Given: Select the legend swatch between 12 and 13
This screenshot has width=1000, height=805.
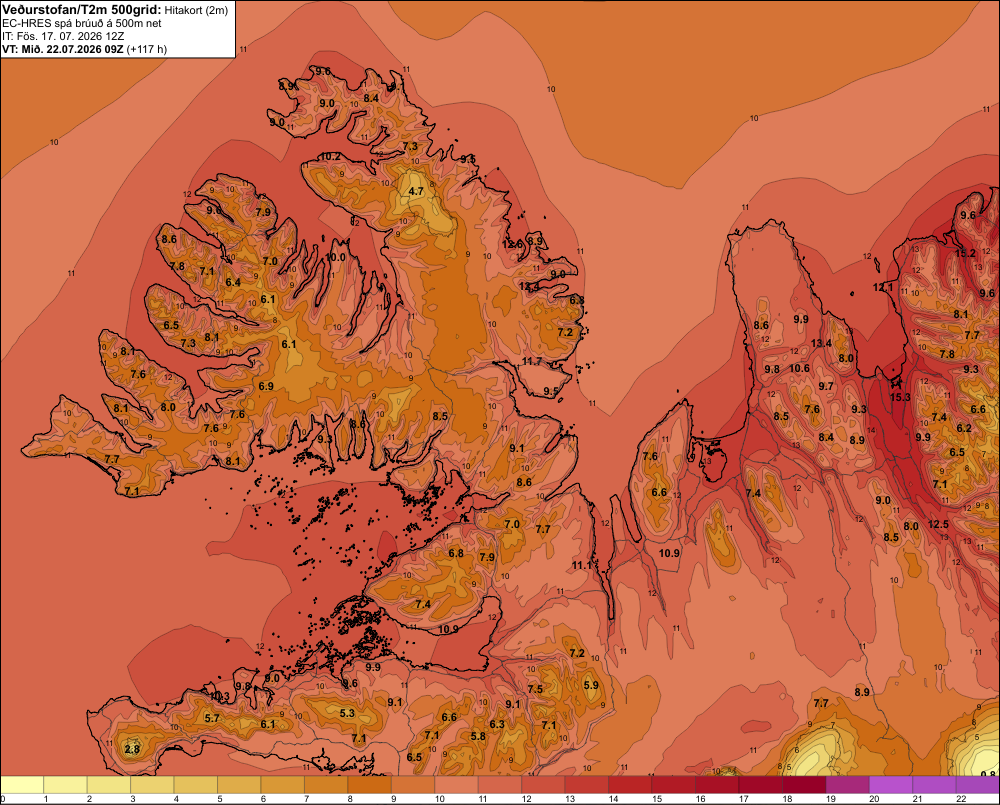Looking at the screenshot, I should tap(543, 785).
